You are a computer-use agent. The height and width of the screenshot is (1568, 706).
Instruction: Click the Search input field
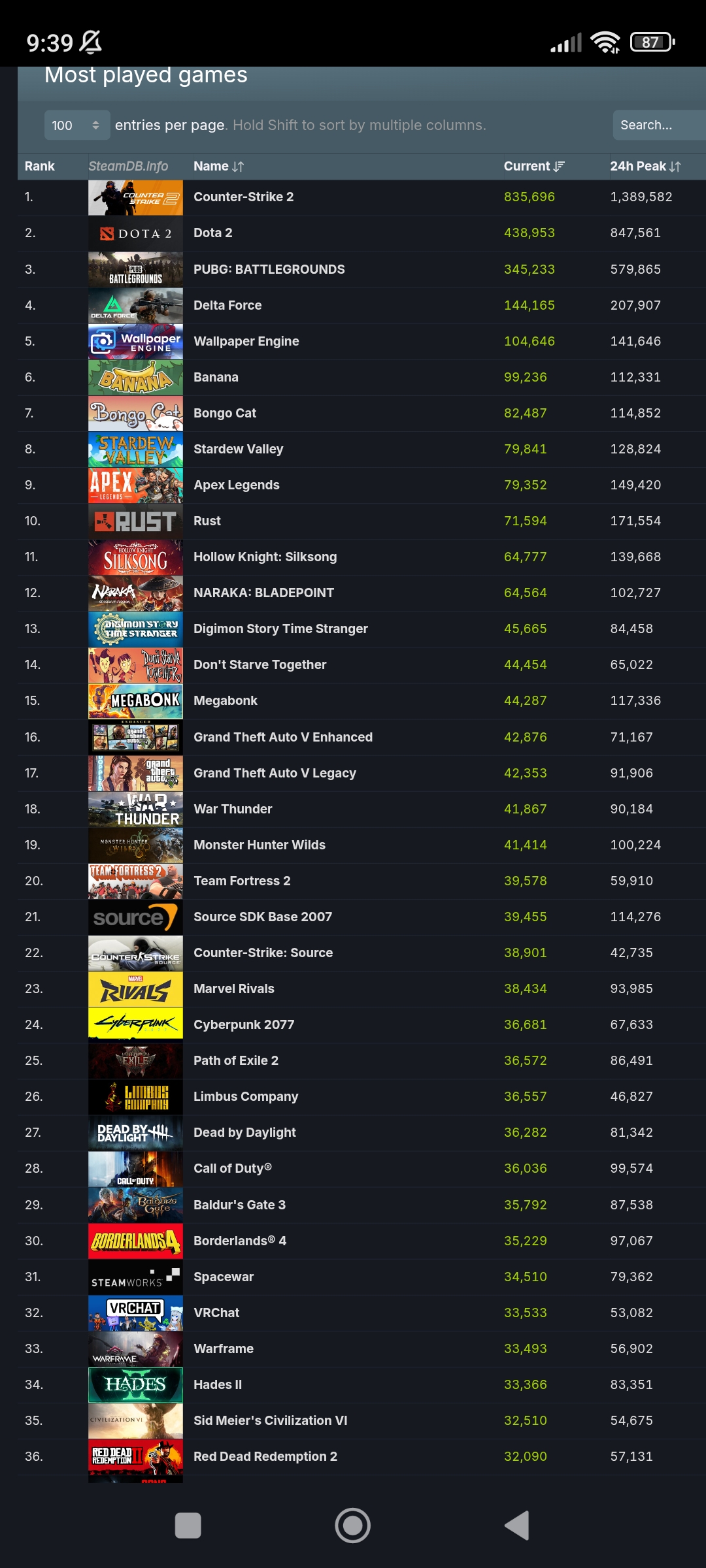point(659,125)
